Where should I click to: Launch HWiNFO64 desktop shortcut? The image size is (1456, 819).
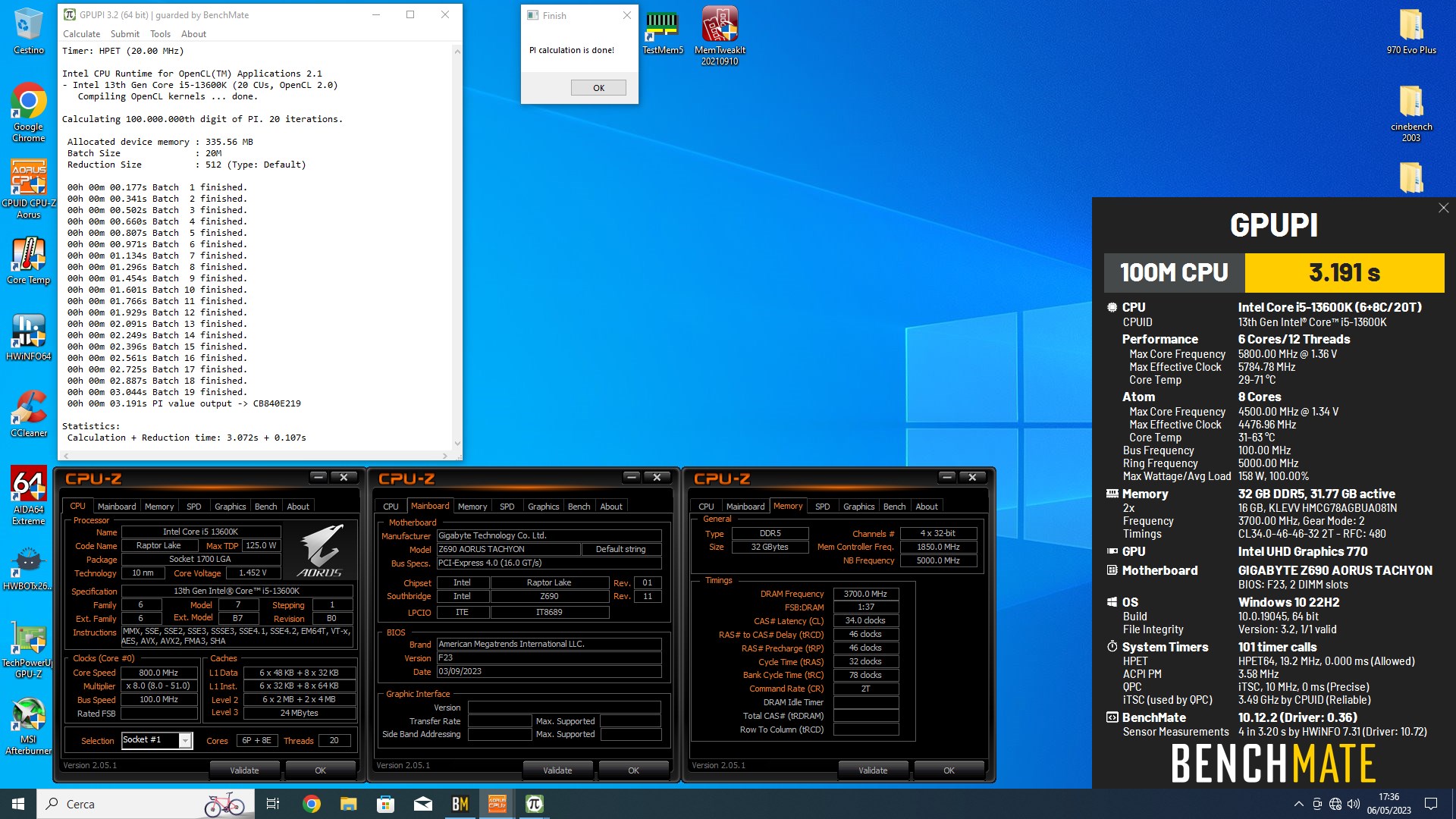29,337
